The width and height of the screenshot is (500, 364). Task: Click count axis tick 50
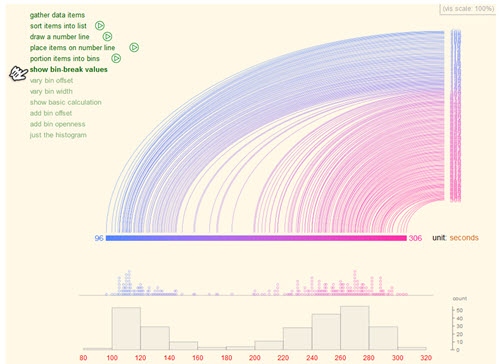coord(460,310)
